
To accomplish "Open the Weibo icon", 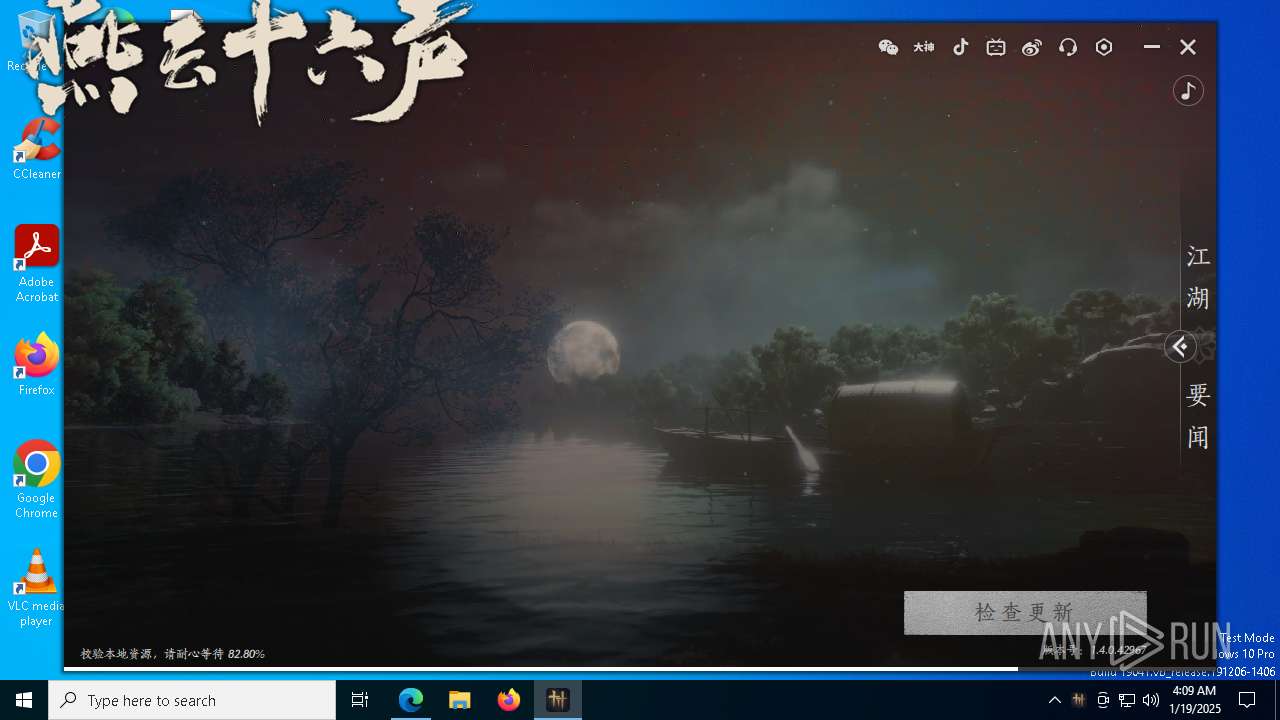I will tap(1032, 47).
